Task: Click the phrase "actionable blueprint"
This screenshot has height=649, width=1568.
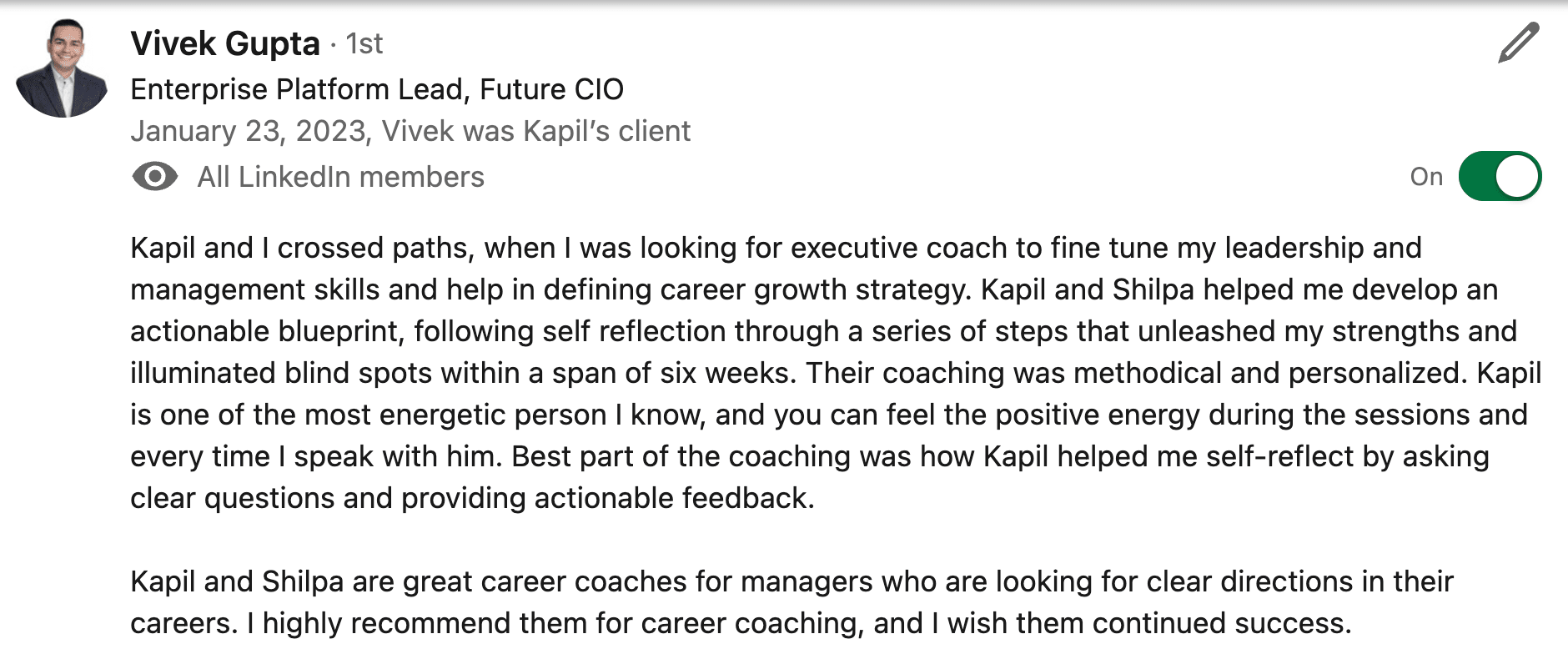Action: click(265, 331)
